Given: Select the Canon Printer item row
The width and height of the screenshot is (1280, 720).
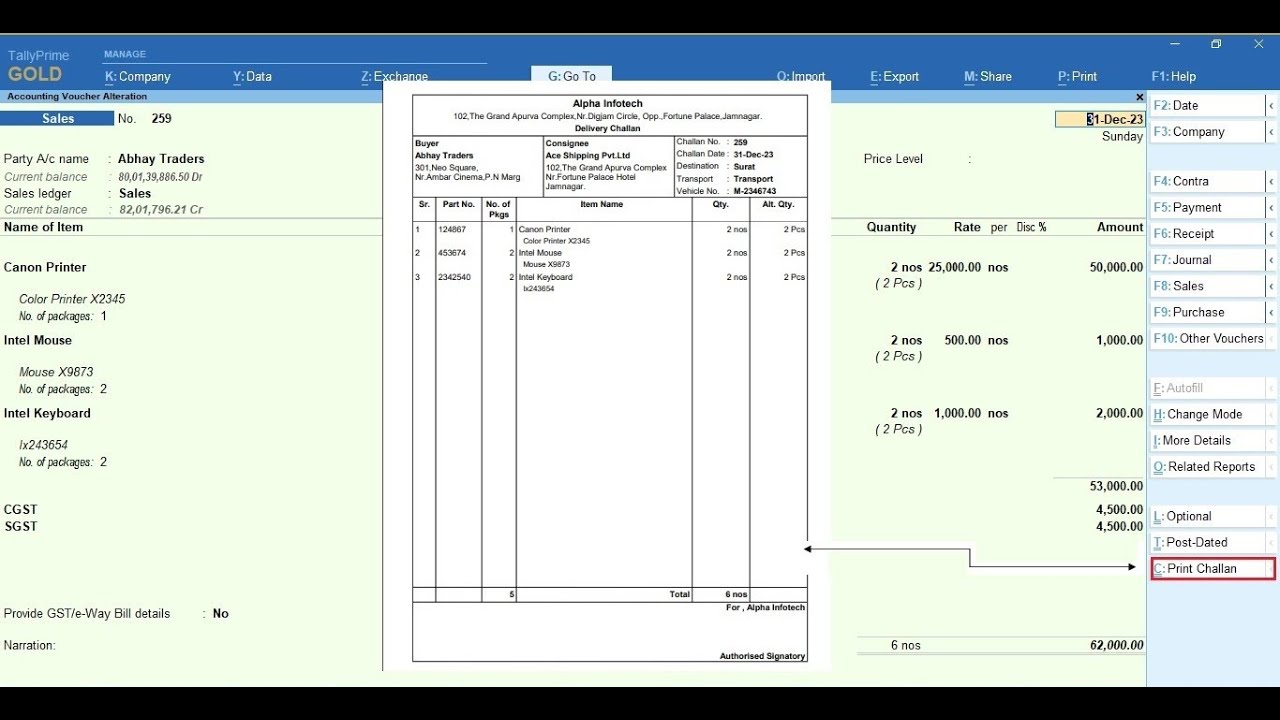Looking at the screenshot, I should (x=45, y=267).
